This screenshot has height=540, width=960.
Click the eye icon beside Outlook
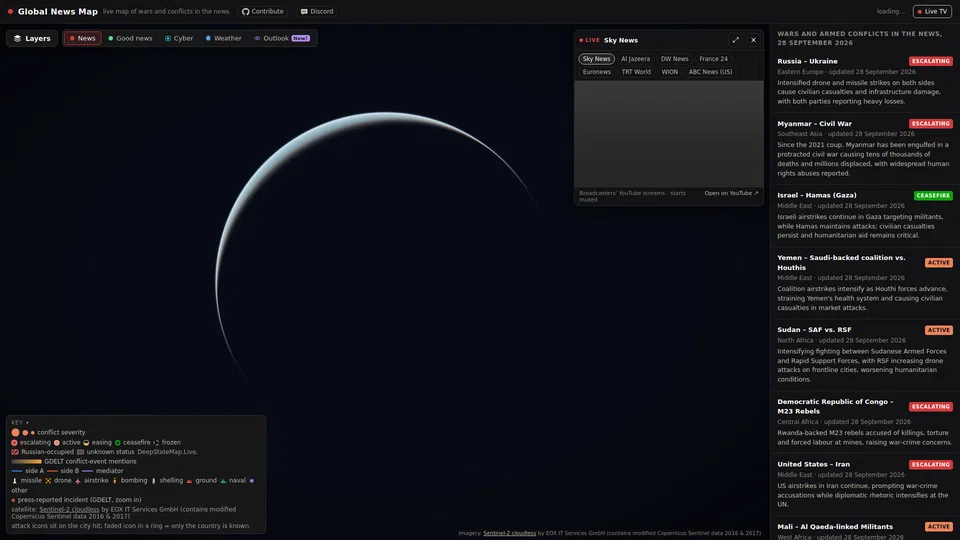coord(257,38)
